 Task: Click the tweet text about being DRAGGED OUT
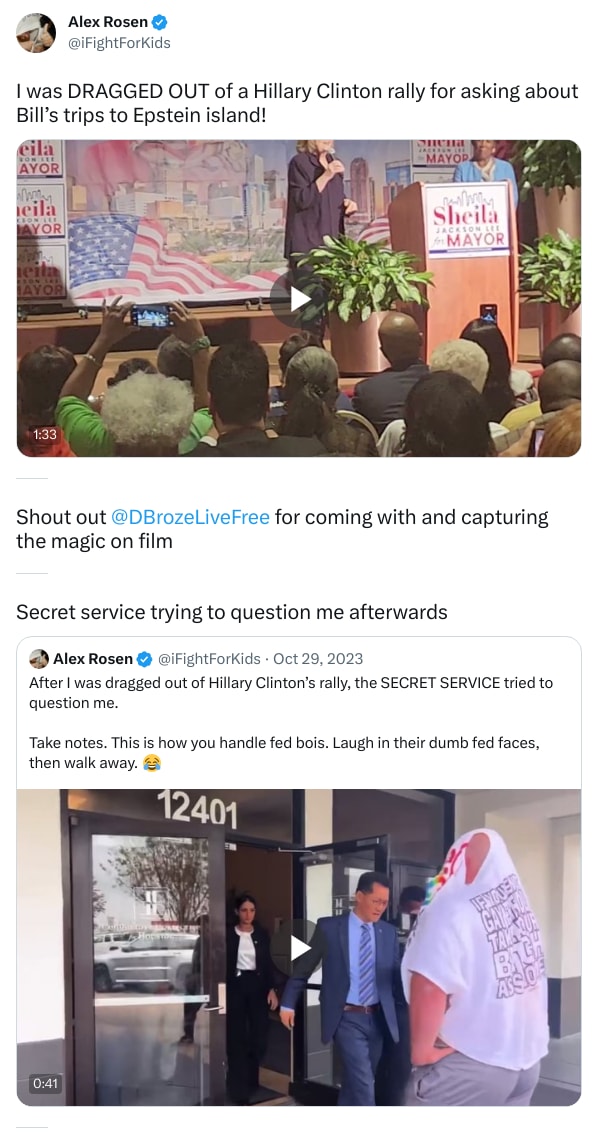pyautogui.click(x=297, y=103)
